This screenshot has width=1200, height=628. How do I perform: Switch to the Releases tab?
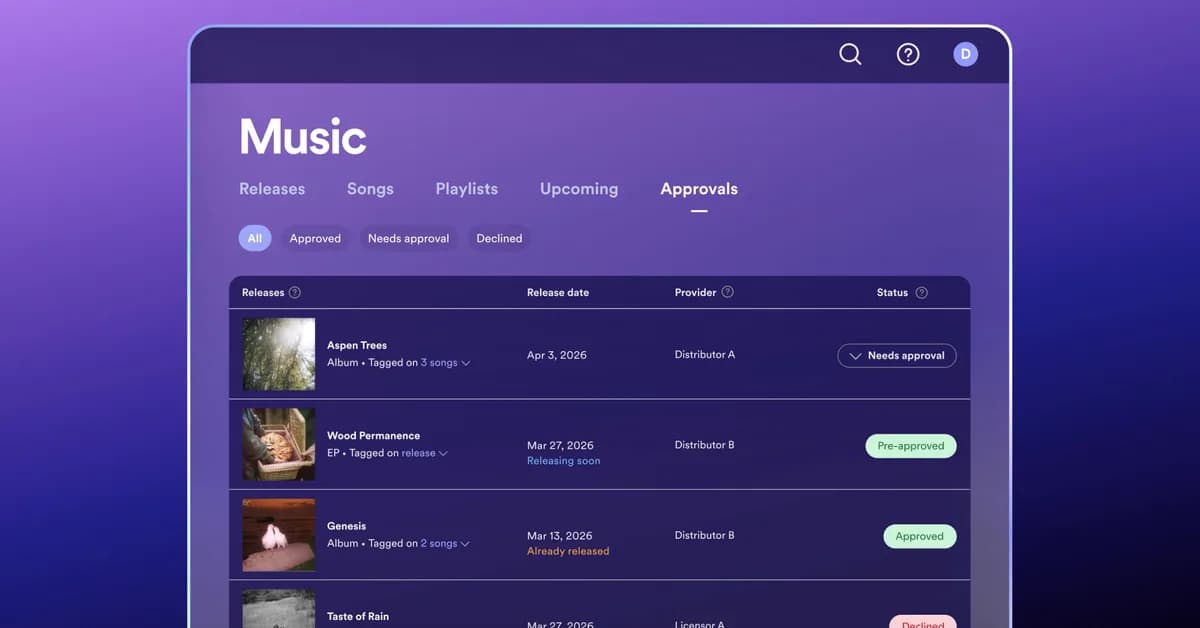[x=272, y=189]
